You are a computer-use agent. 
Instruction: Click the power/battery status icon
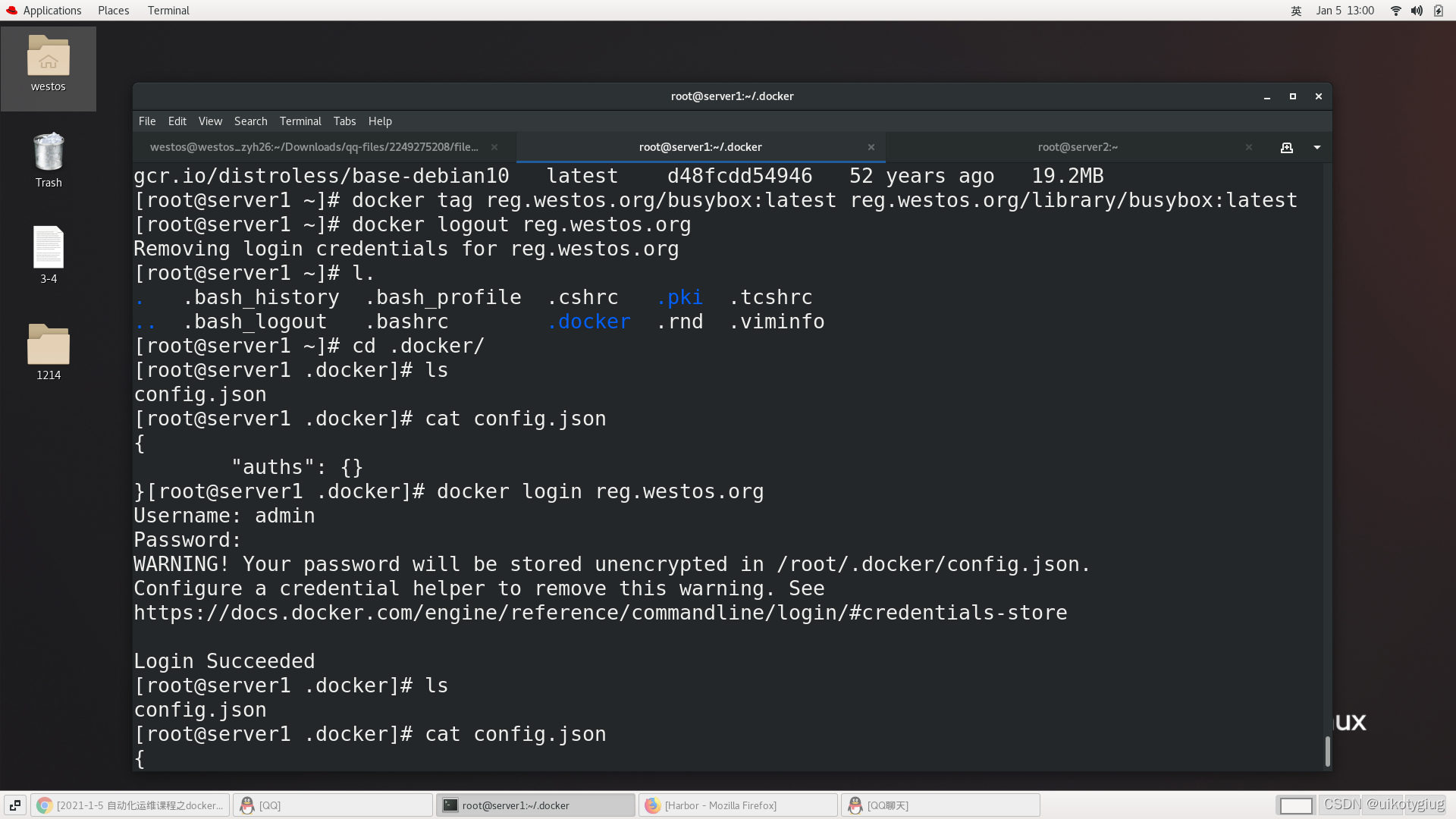(1437, 10)
